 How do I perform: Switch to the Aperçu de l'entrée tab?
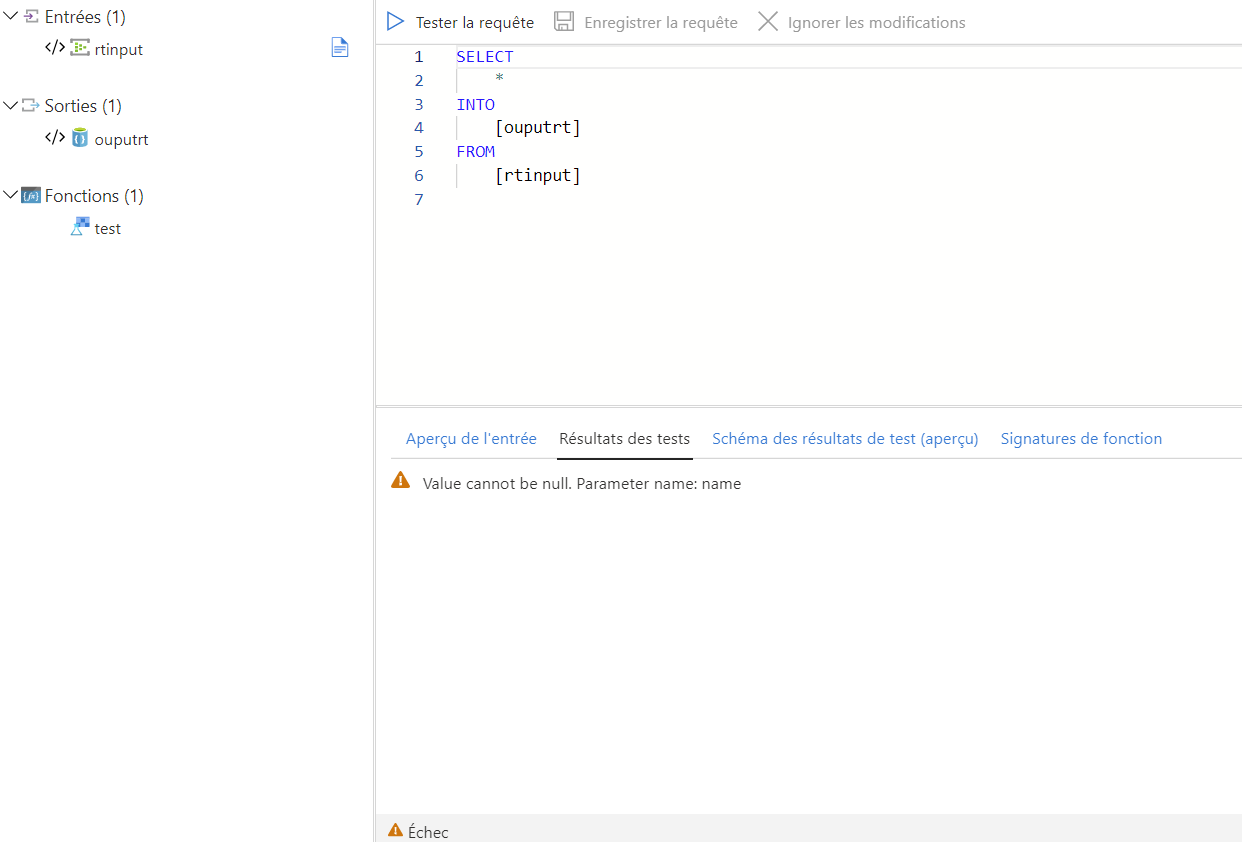point(470,438)
